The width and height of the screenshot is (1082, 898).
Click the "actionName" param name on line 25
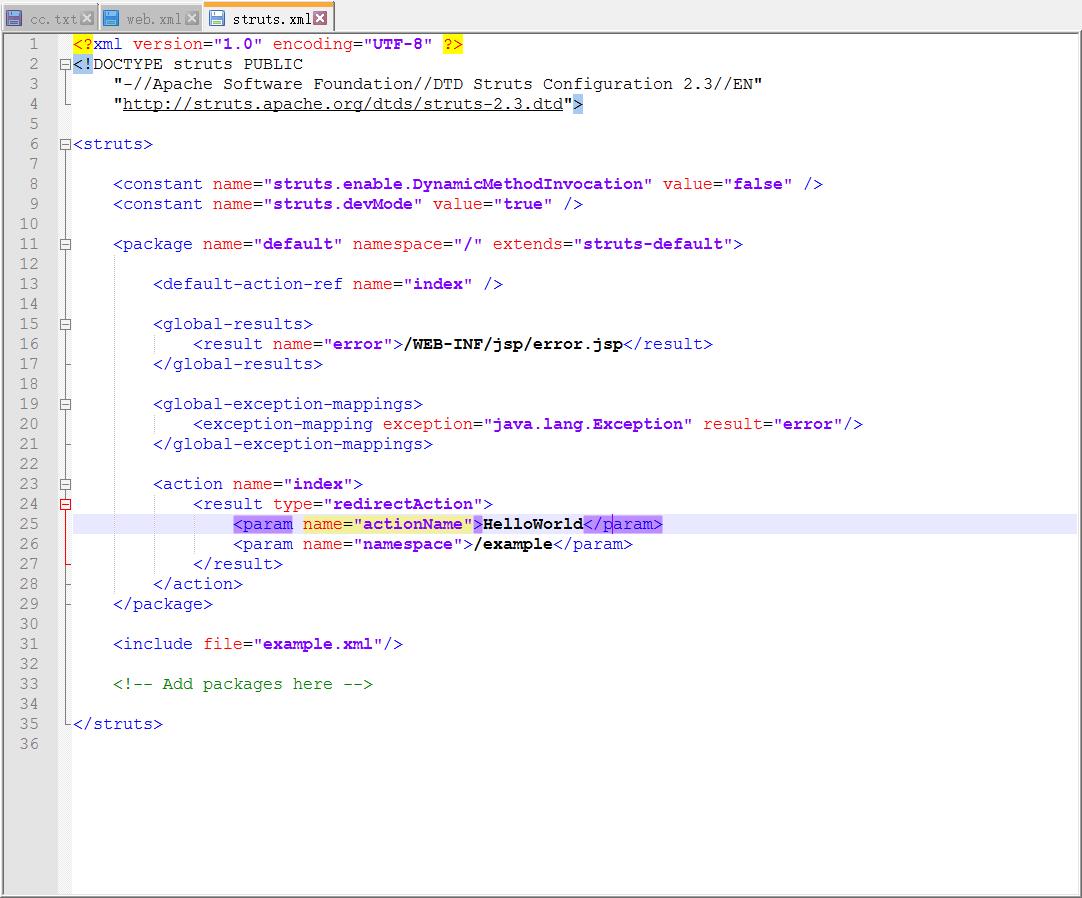point(413,525)
